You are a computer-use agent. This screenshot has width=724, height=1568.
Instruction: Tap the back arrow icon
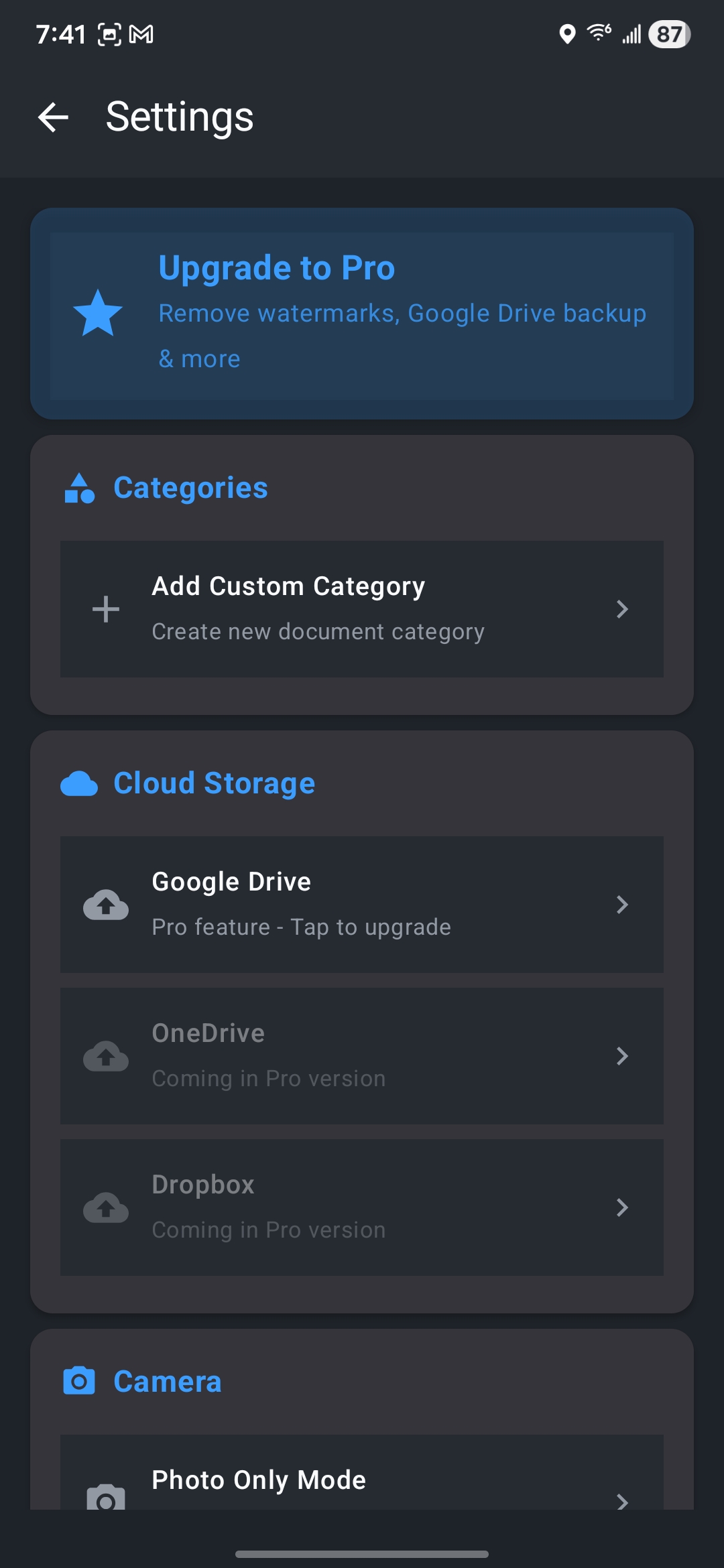(x=54, y=117)
